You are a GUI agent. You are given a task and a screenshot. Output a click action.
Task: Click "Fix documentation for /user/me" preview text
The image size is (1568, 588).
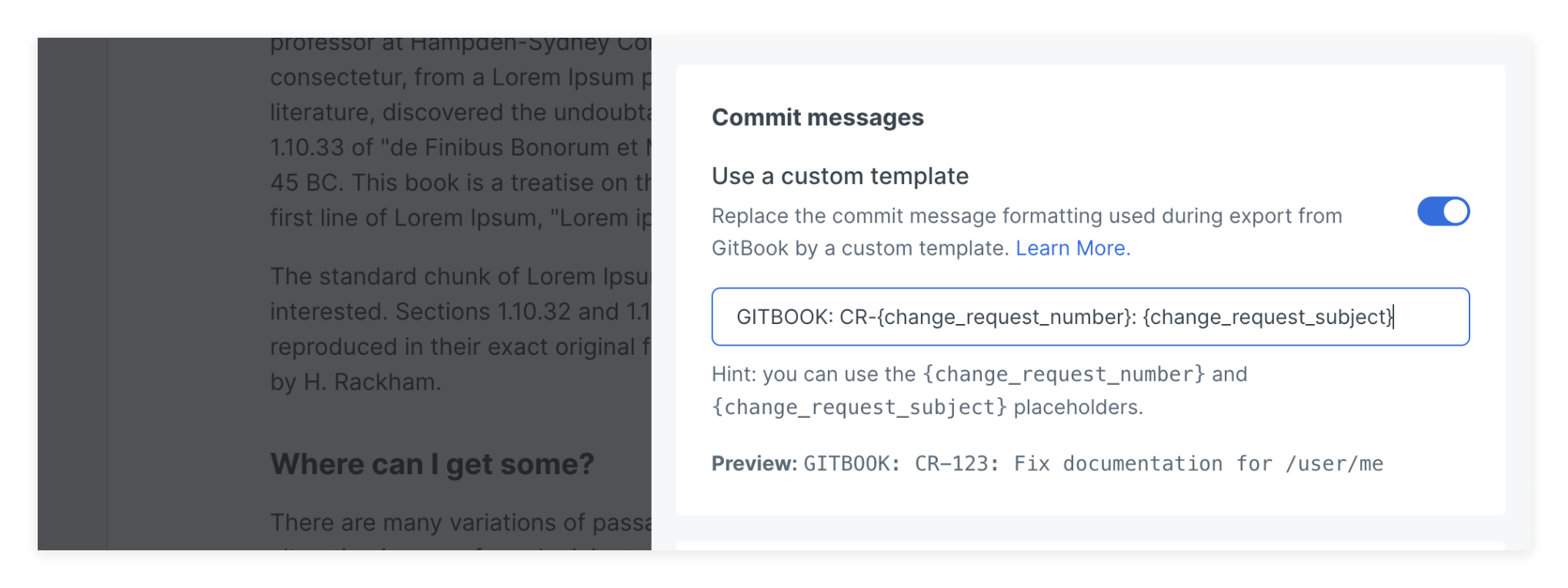[1198, 464]
